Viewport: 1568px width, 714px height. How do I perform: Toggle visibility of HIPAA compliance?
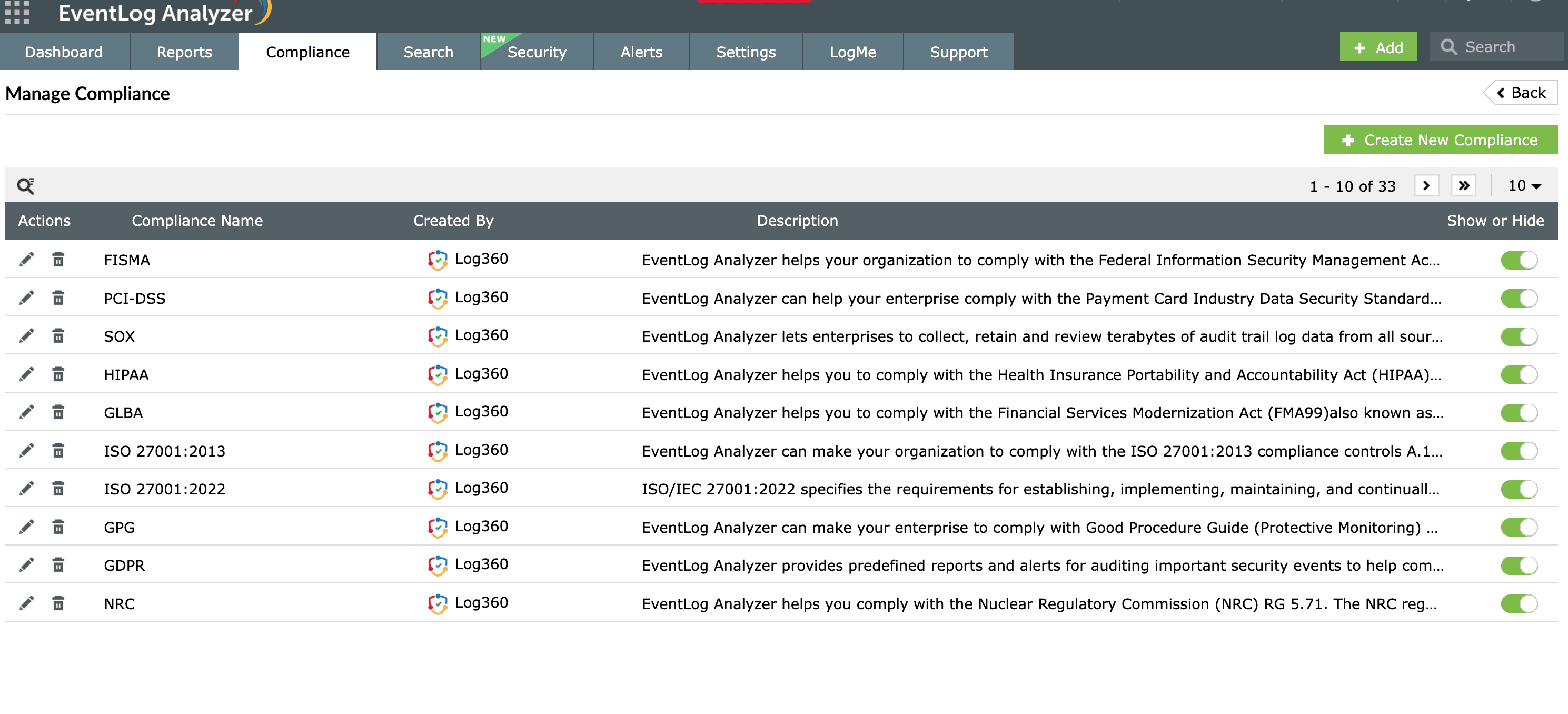(x=1519, y=375)
